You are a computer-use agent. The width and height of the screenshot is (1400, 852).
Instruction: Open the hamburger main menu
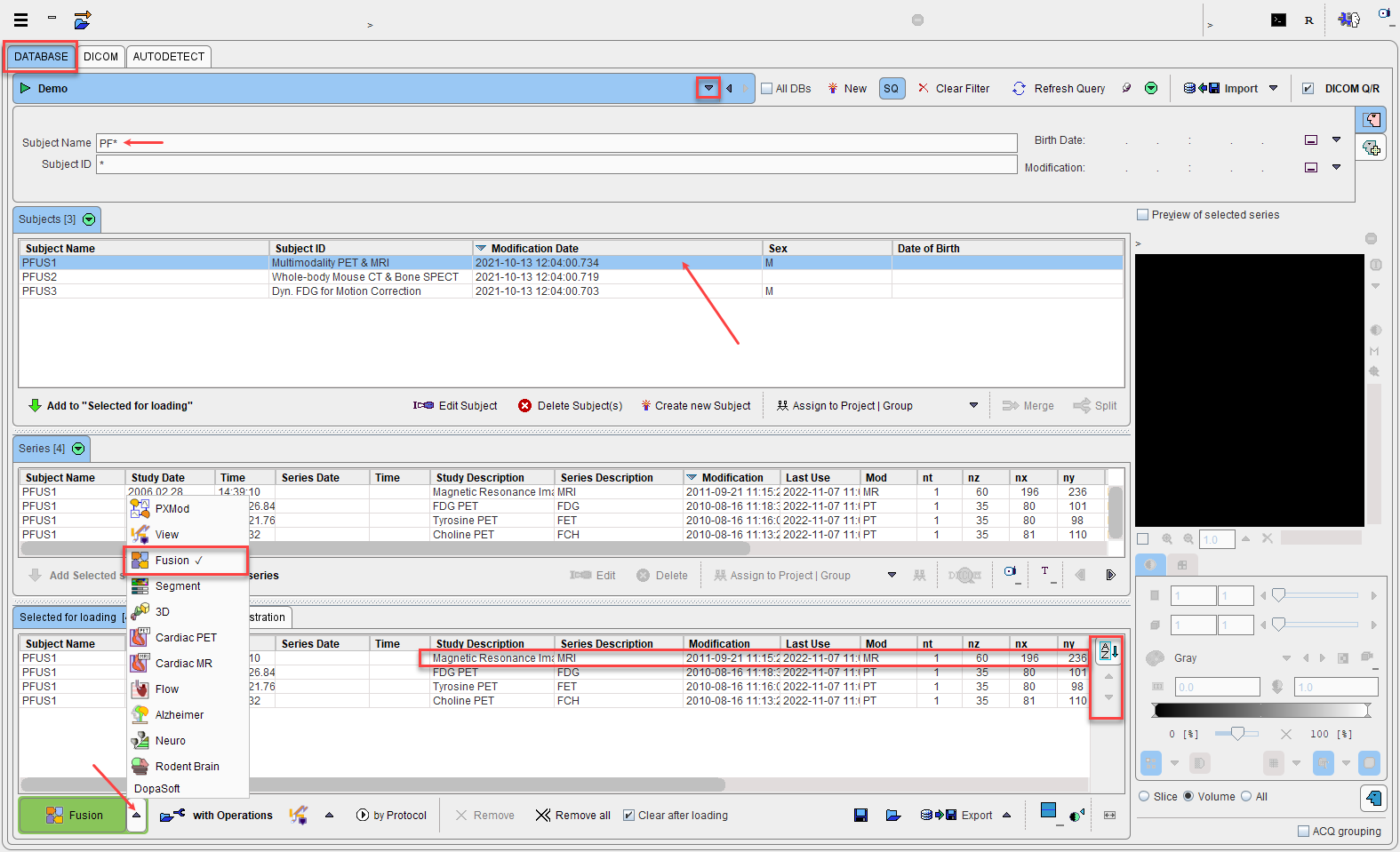tap(20, 20)
